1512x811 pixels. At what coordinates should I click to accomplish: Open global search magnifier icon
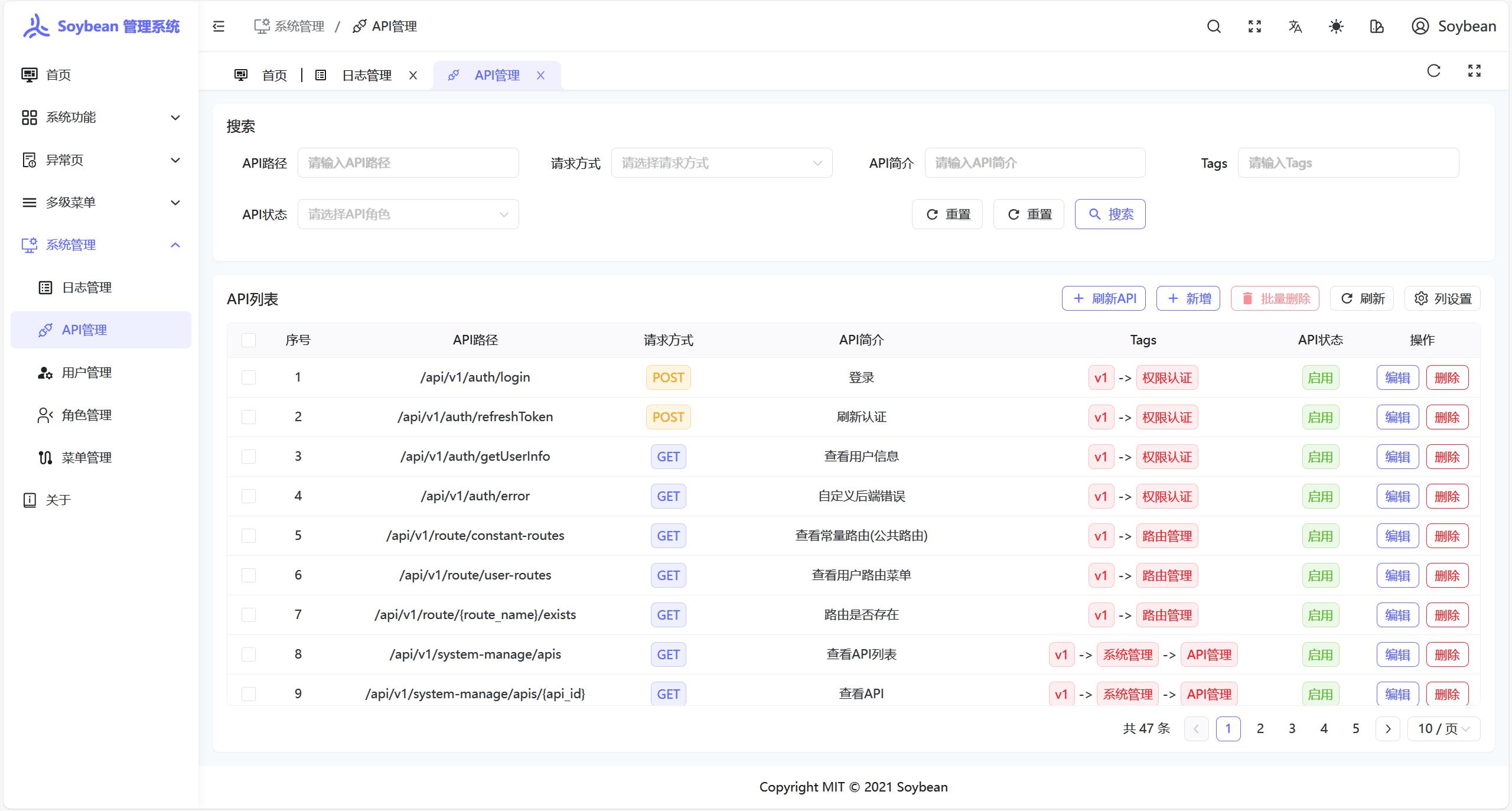[x=1214, y=27]
